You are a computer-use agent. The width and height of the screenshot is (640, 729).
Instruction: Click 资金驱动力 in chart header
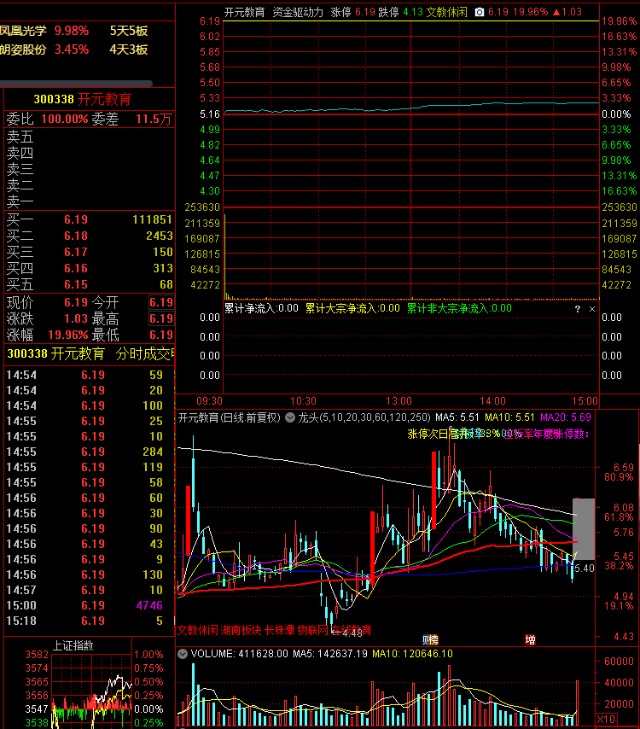298,12
